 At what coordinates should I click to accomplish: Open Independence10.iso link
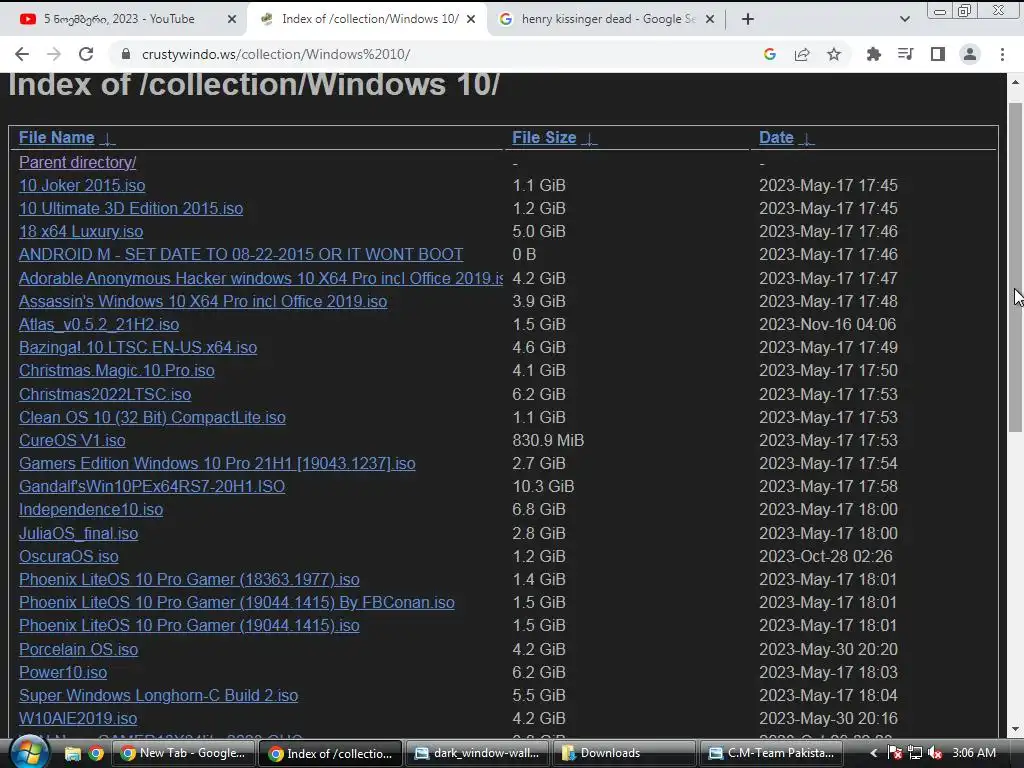91,509
